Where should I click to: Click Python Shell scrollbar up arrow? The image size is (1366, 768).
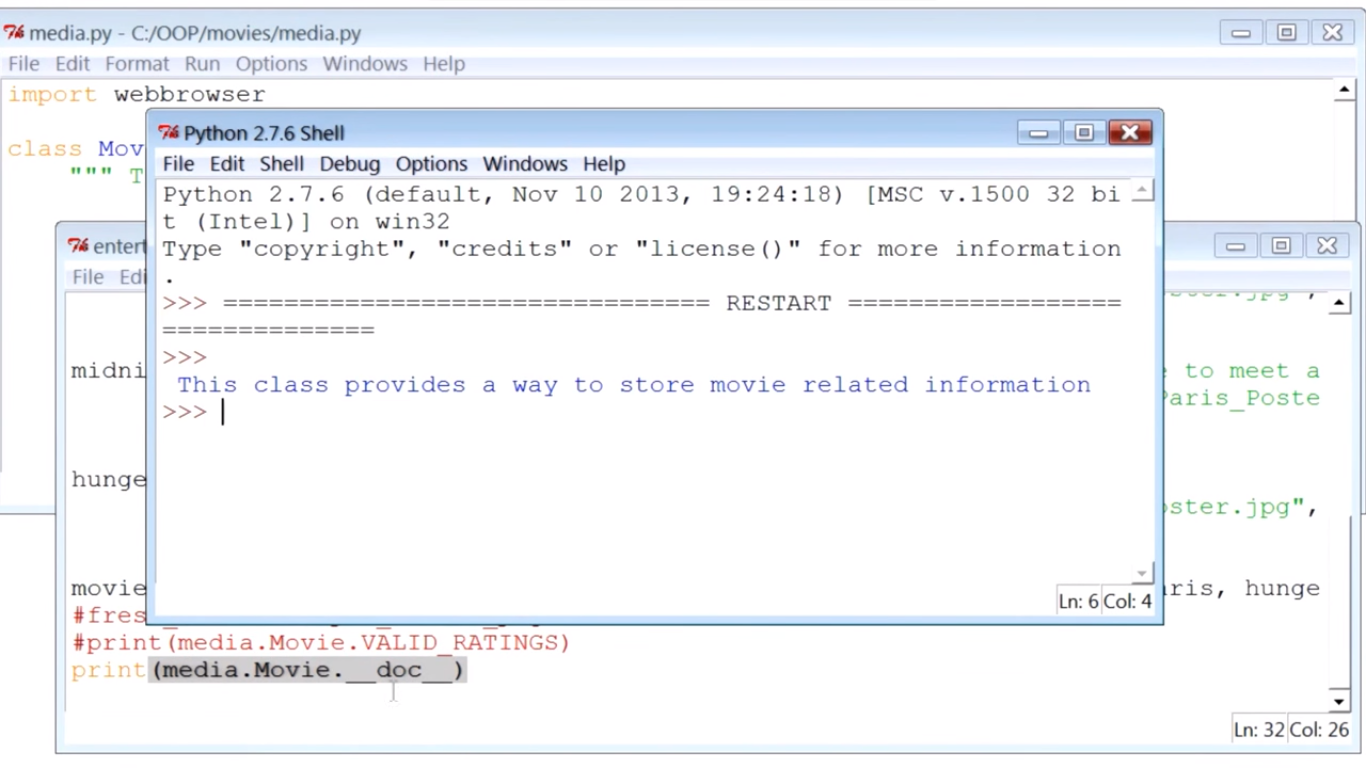pyautogui.click(x=1143, y=190)
